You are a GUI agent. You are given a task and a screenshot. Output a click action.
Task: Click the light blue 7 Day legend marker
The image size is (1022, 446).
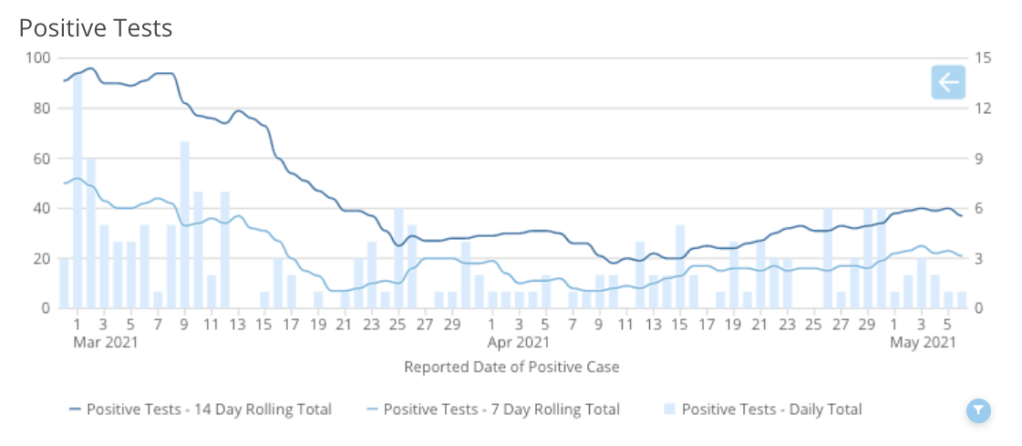(372, 409)
